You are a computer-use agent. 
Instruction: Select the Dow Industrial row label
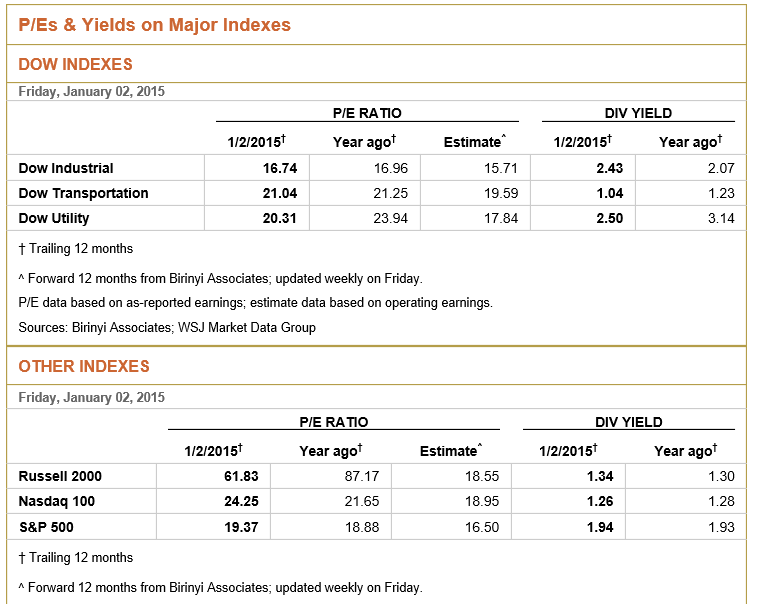click(66, 168)
